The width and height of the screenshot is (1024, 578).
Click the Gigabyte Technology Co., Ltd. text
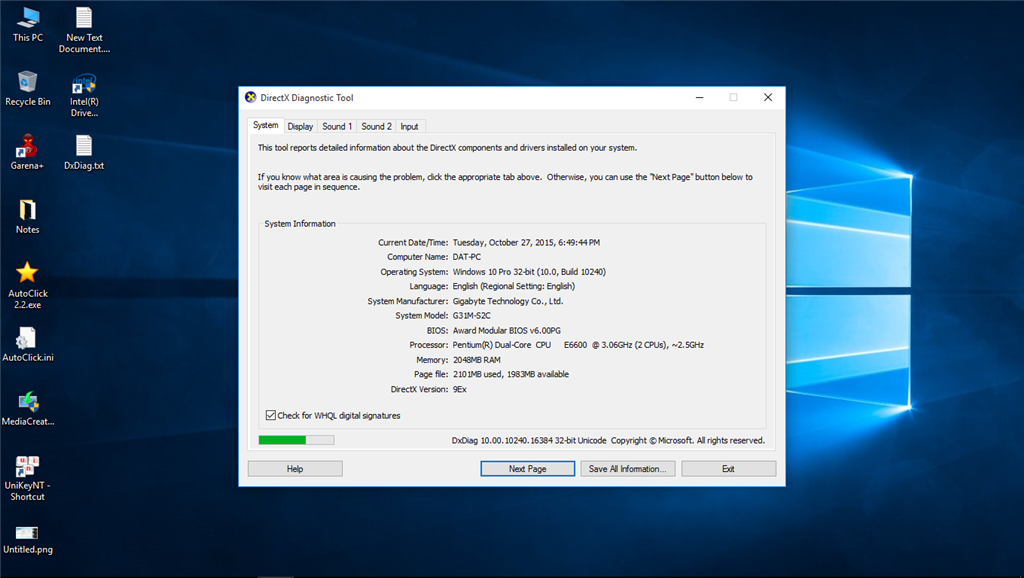pyautogui.click(x=508, y=301)
